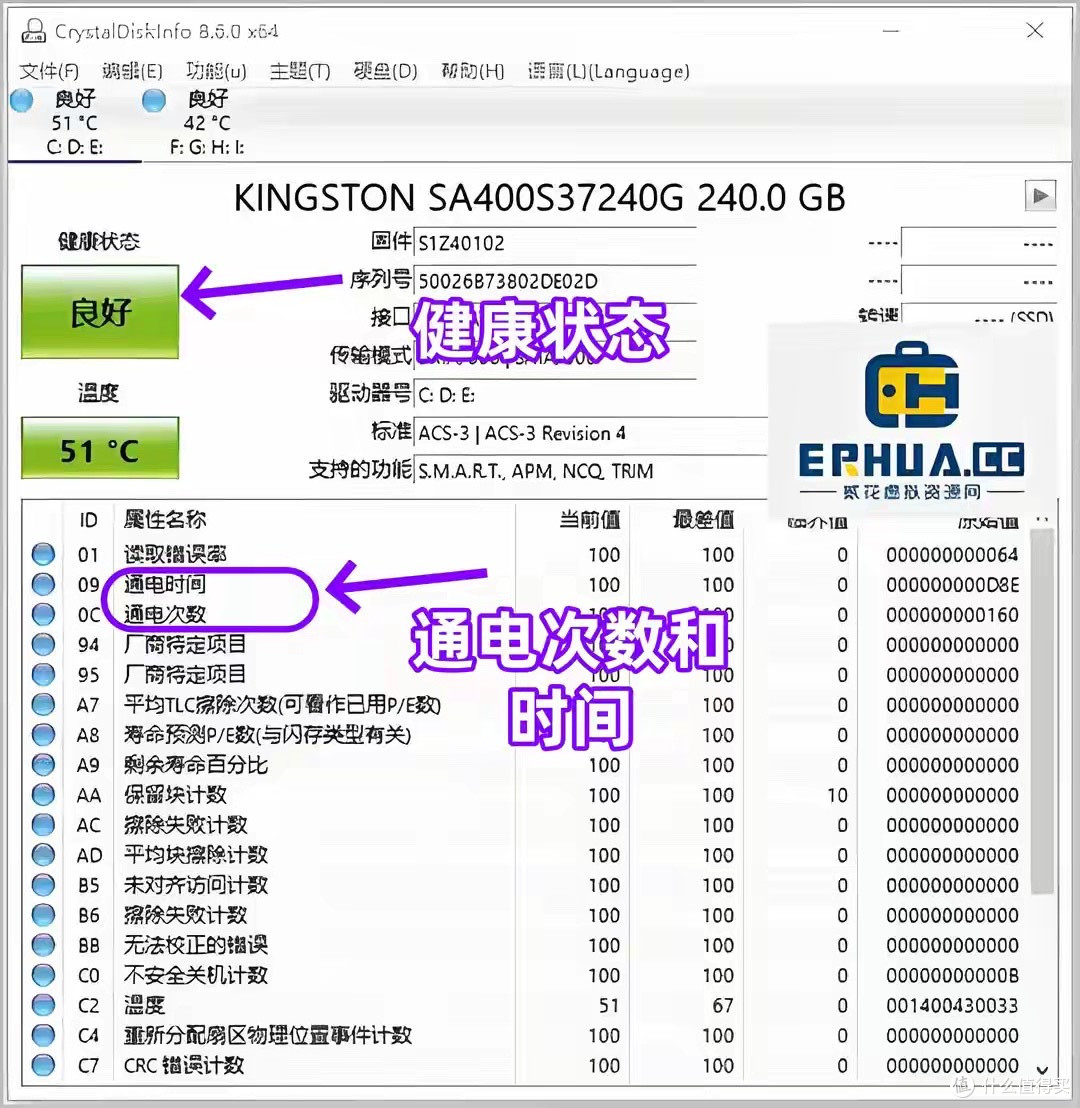
Task: Click the status icon for row C4
Action: (x=43, y=1035)
